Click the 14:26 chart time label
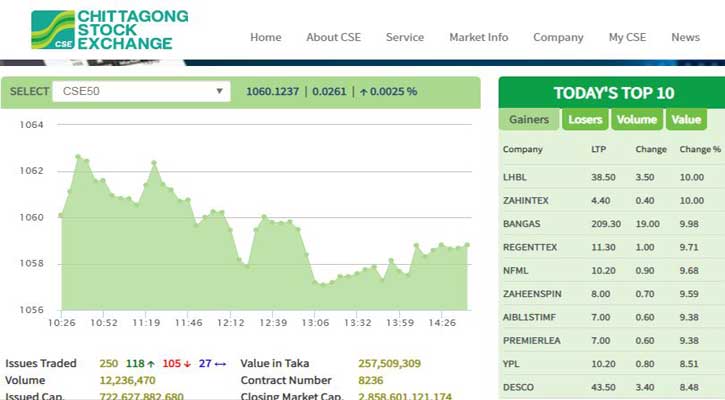Viewport: 725px width, 400px height. pos(442,323)
